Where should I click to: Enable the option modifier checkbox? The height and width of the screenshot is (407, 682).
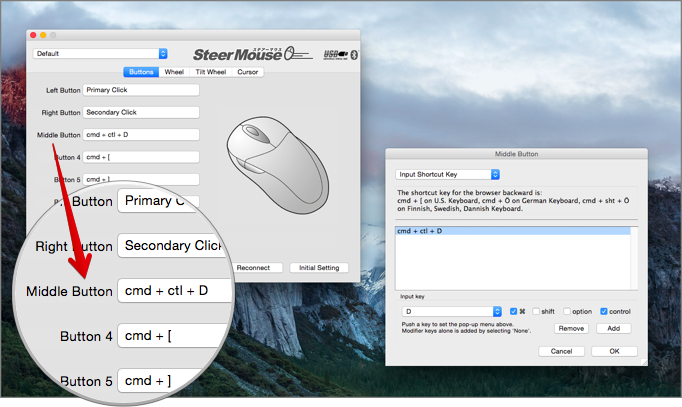tap(567, 311)
